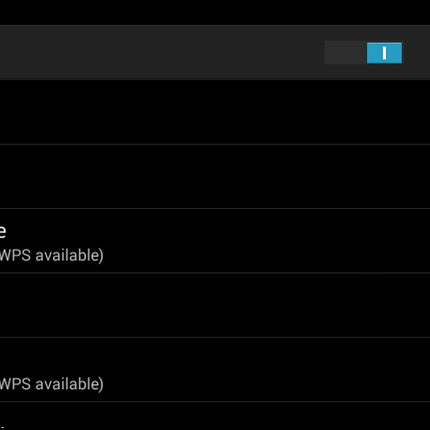This screenshot has width=430, height=430.
Task: Tap the black status bar above the header
Action: click(215, 12)
